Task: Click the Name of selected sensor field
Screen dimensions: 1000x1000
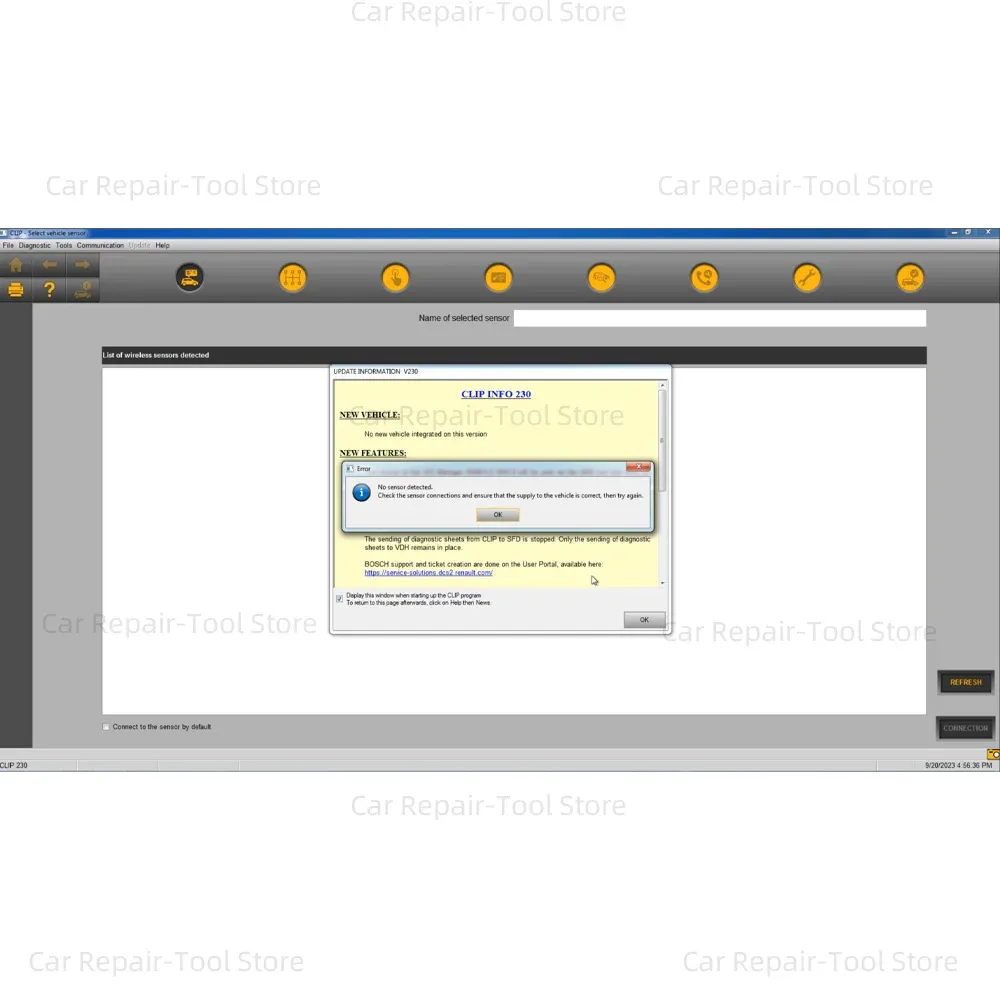Action: pyautogui.click(x=719, y=318)
